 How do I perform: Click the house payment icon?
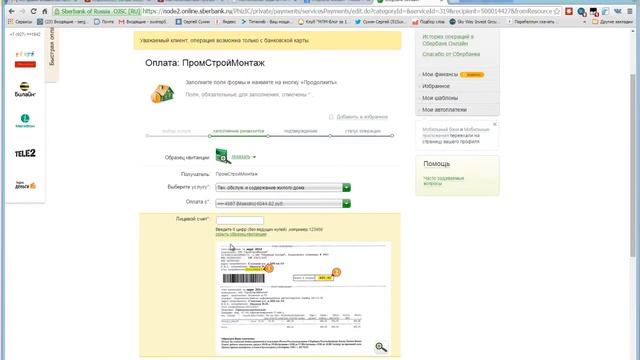[162, 93]
